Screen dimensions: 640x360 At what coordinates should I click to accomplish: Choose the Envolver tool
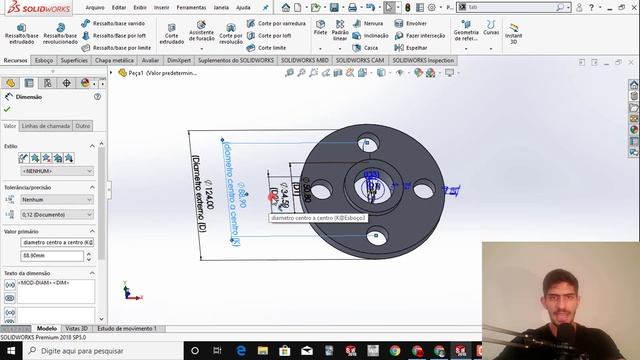click(411, 24)
